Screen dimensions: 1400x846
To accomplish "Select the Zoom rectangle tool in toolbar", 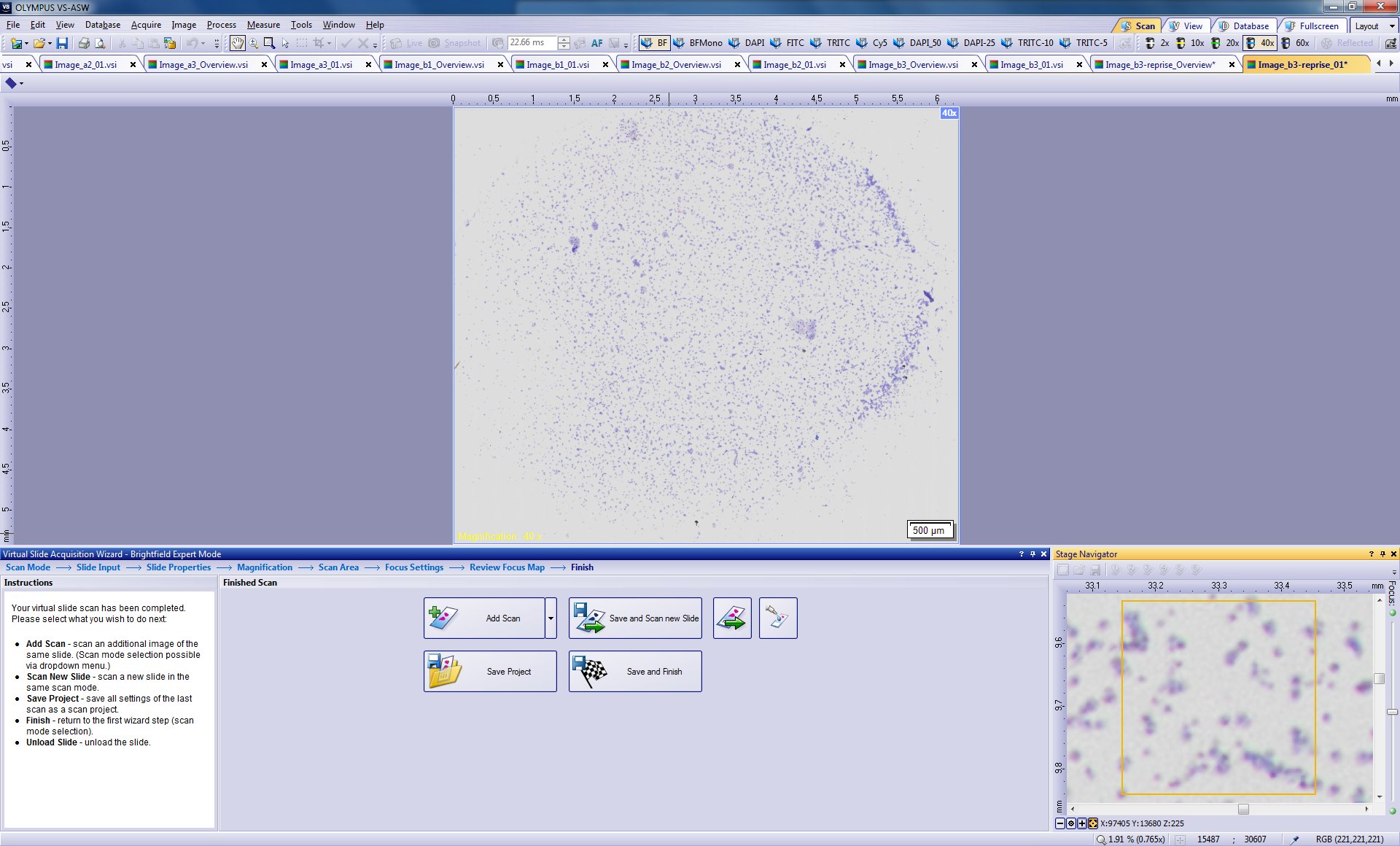I will tap(269, 44).
